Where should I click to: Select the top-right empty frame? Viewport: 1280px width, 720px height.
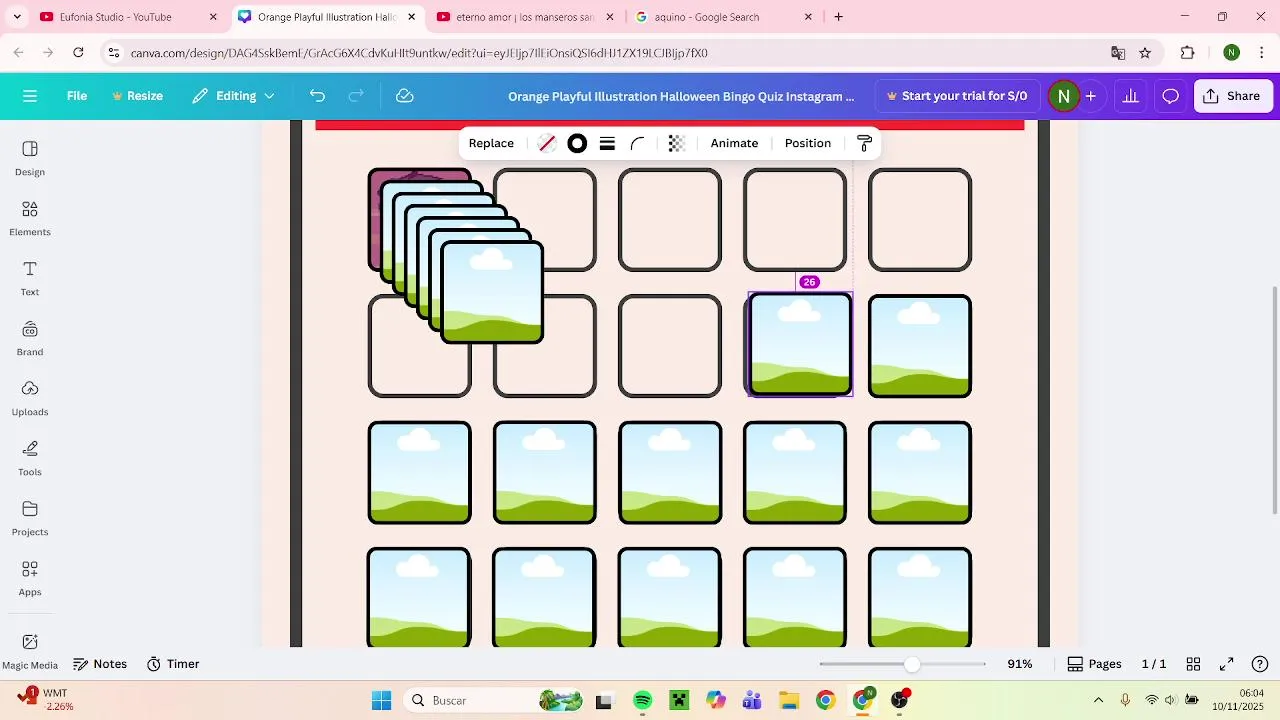coord(920,220)
